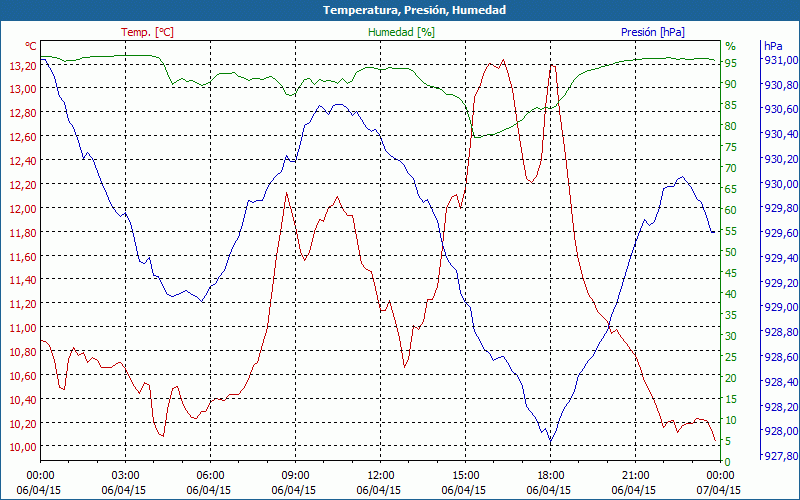The height and width of the screenshot is (500, 800).
Task: Click the 50 humidity axis value
Action: click(731, 252)
